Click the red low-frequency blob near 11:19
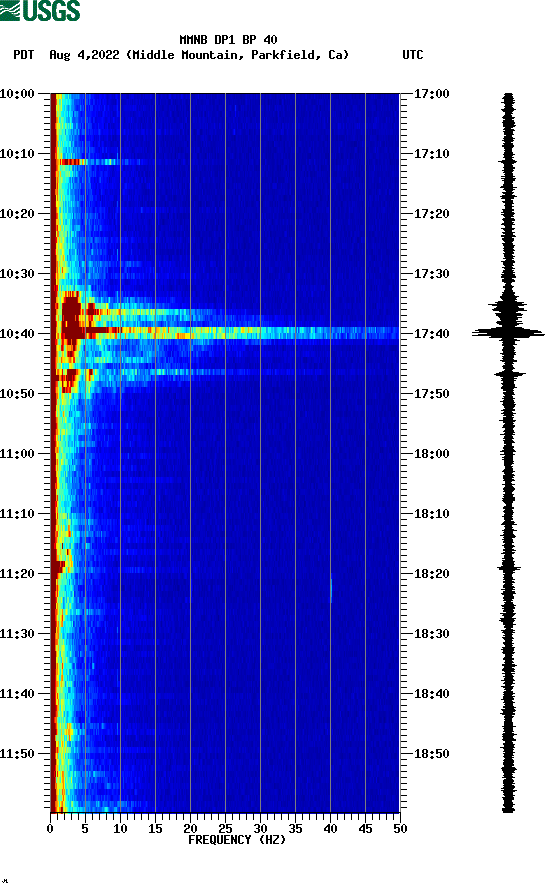552x892 pixels. pos(59,566)
